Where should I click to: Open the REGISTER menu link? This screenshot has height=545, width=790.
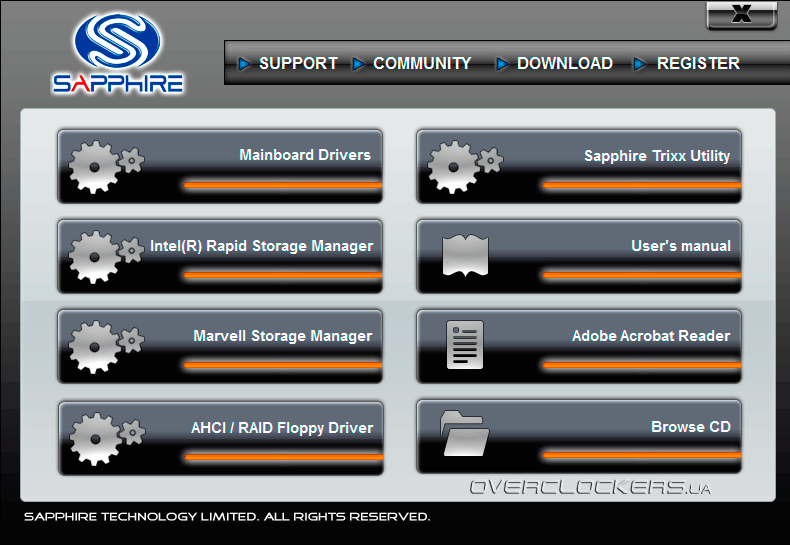698,63
